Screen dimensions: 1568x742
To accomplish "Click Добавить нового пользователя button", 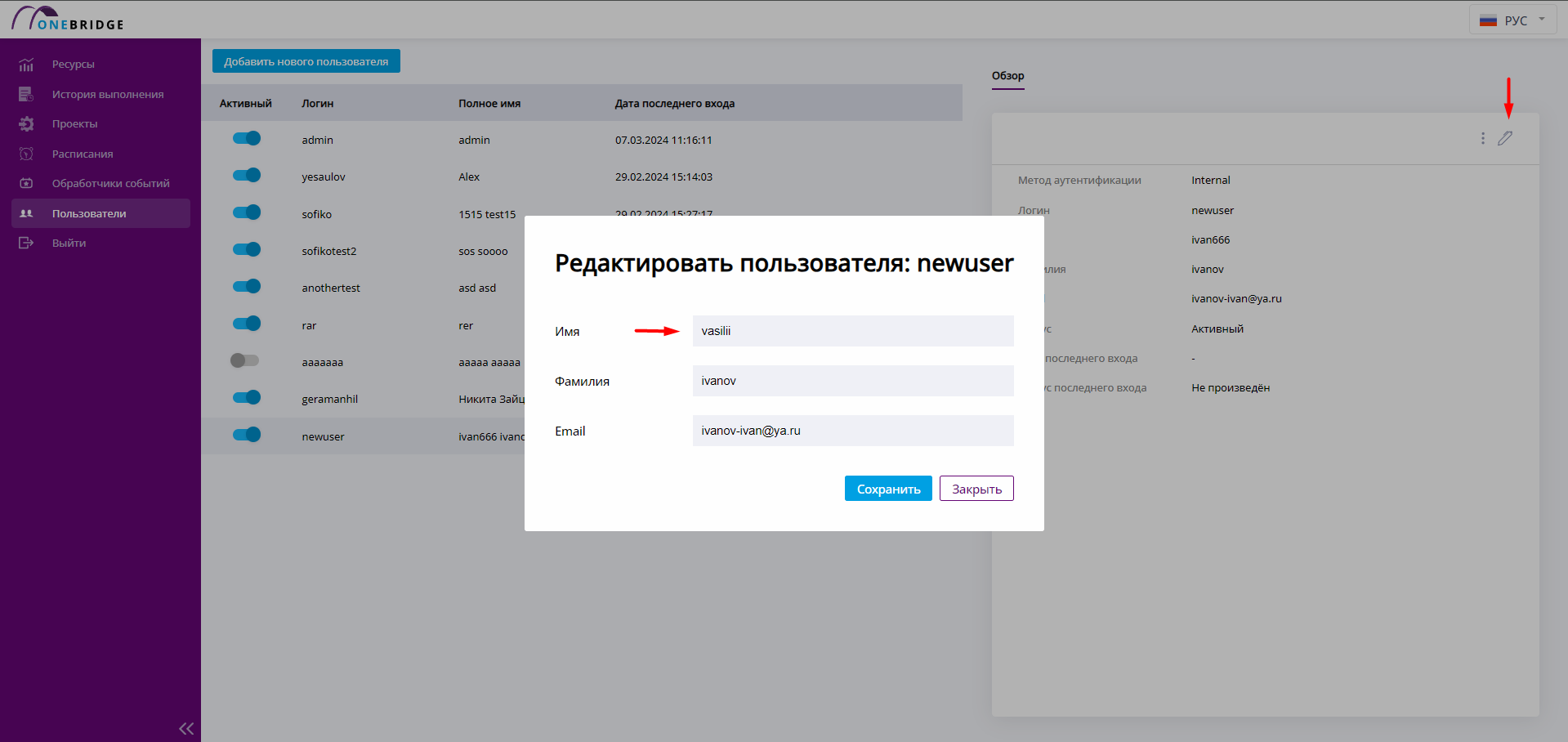I will 306,61.
